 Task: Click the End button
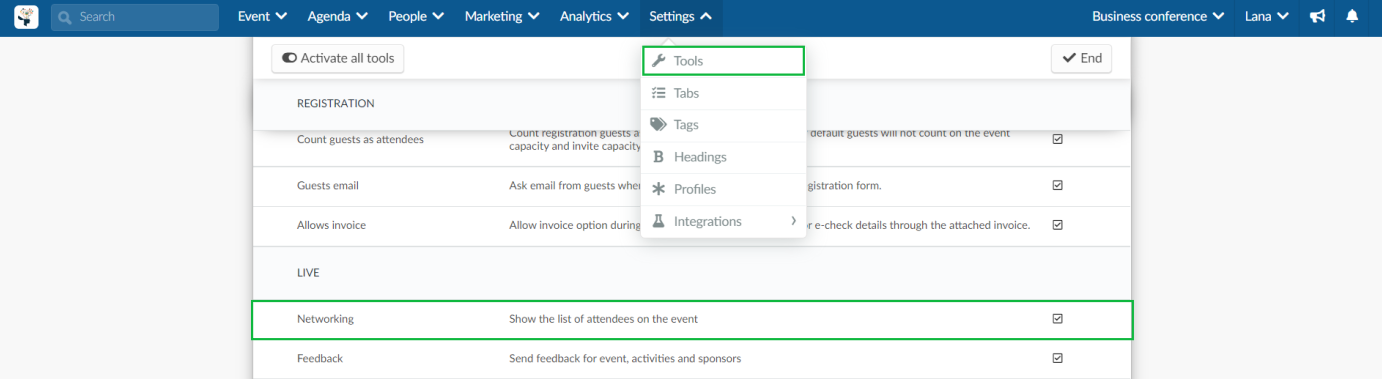pos(1081,59)
